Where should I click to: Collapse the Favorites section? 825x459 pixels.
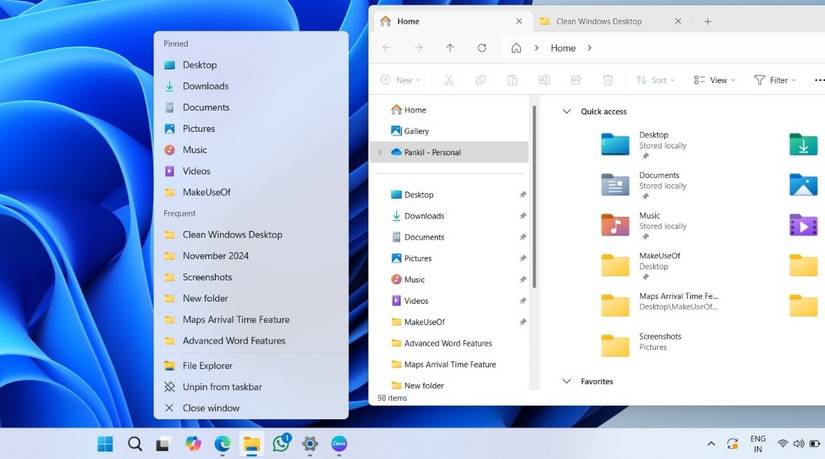[567, 381]
